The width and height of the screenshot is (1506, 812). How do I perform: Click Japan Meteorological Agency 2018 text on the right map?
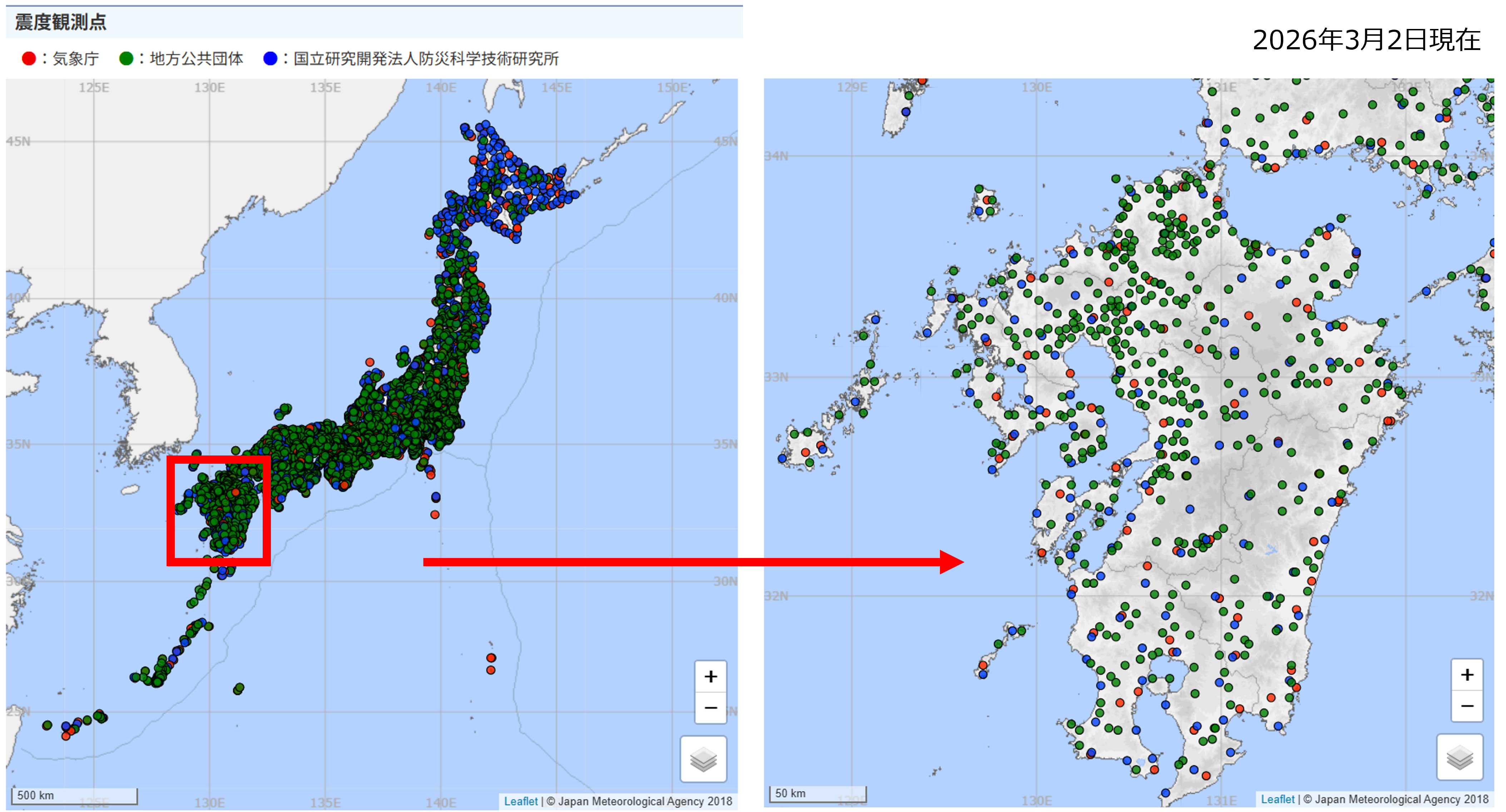(1401, 799)
